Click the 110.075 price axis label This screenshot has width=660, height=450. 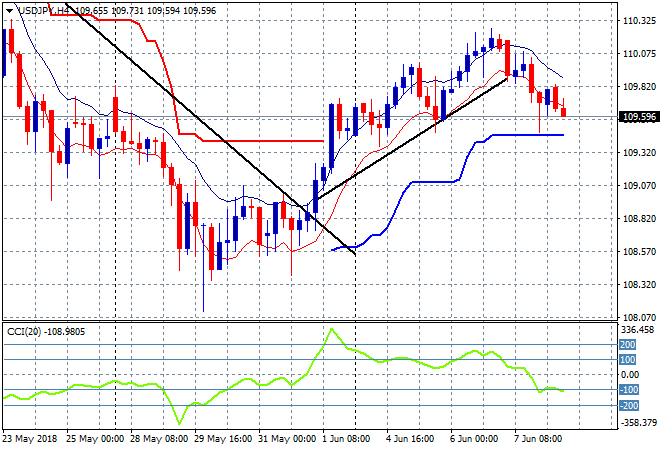(x=639, y=53)
